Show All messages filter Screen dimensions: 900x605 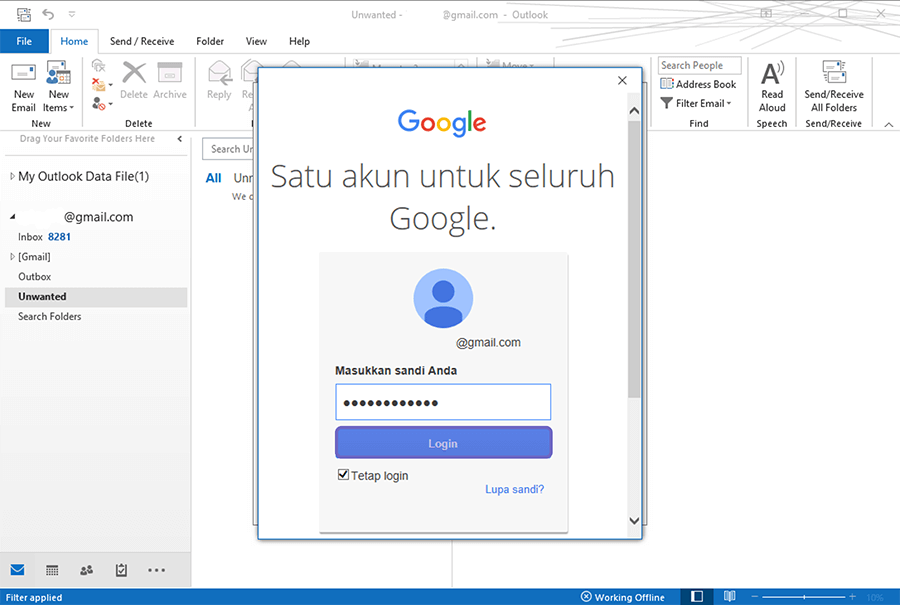click(x=214, y=179)
